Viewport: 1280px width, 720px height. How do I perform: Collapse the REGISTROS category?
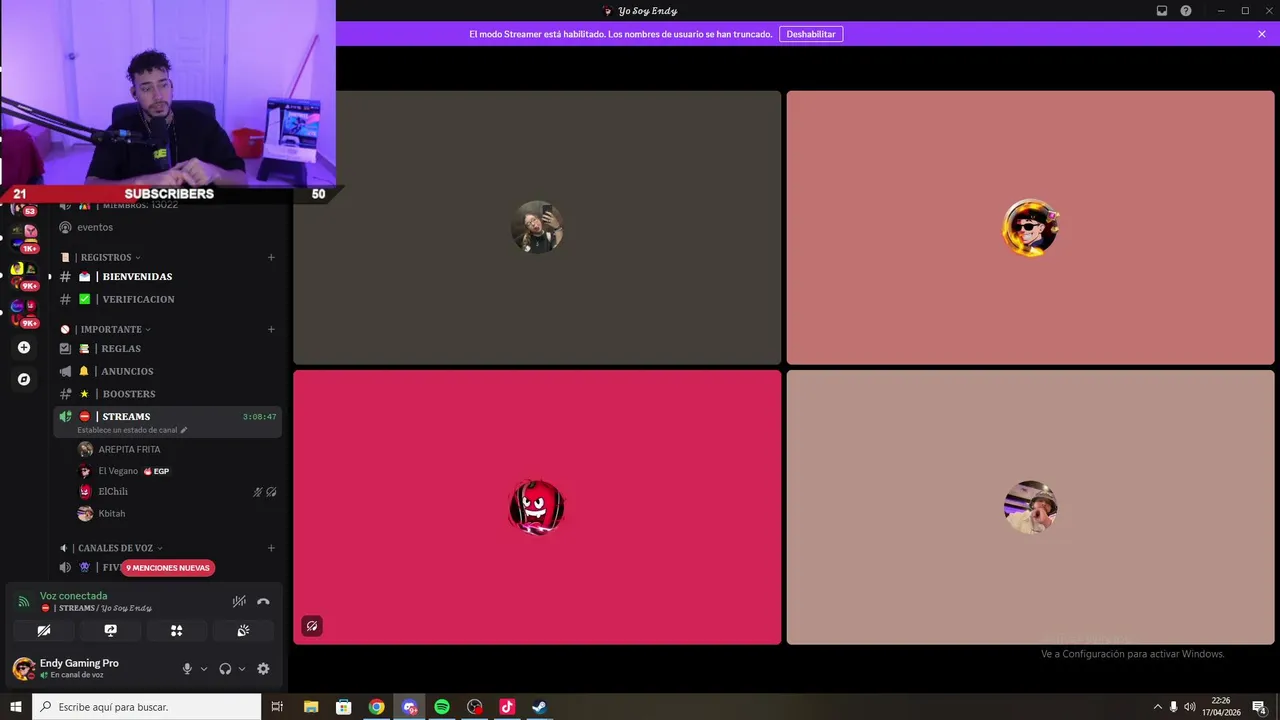coord(107,257)
